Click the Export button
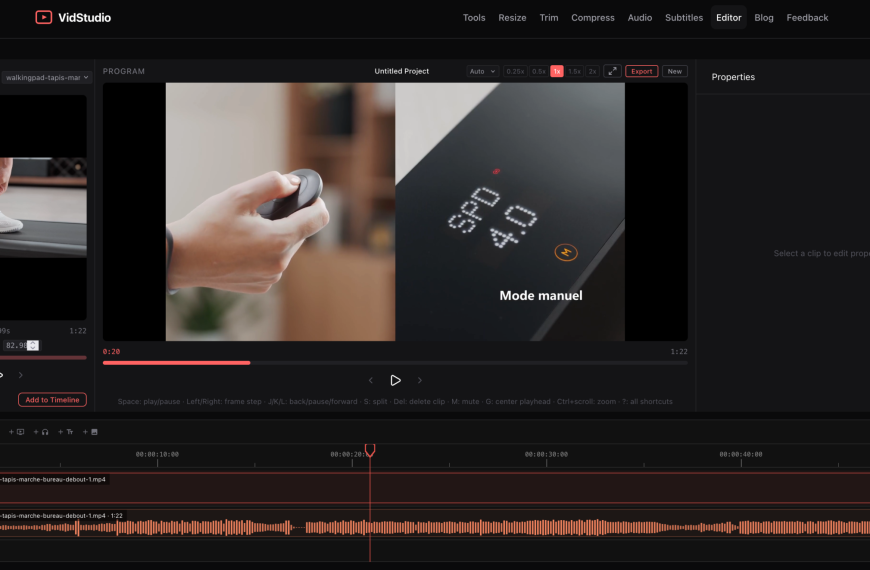The image size is (870, 570). (x=641, y=71)
